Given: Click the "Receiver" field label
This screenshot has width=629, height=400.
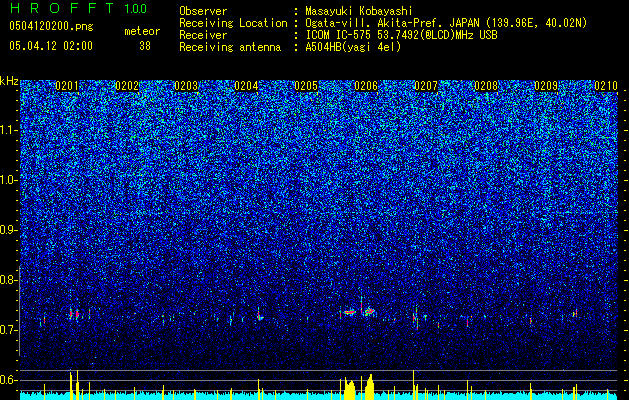Looking at the screenshot, I should tap(203, 35).
